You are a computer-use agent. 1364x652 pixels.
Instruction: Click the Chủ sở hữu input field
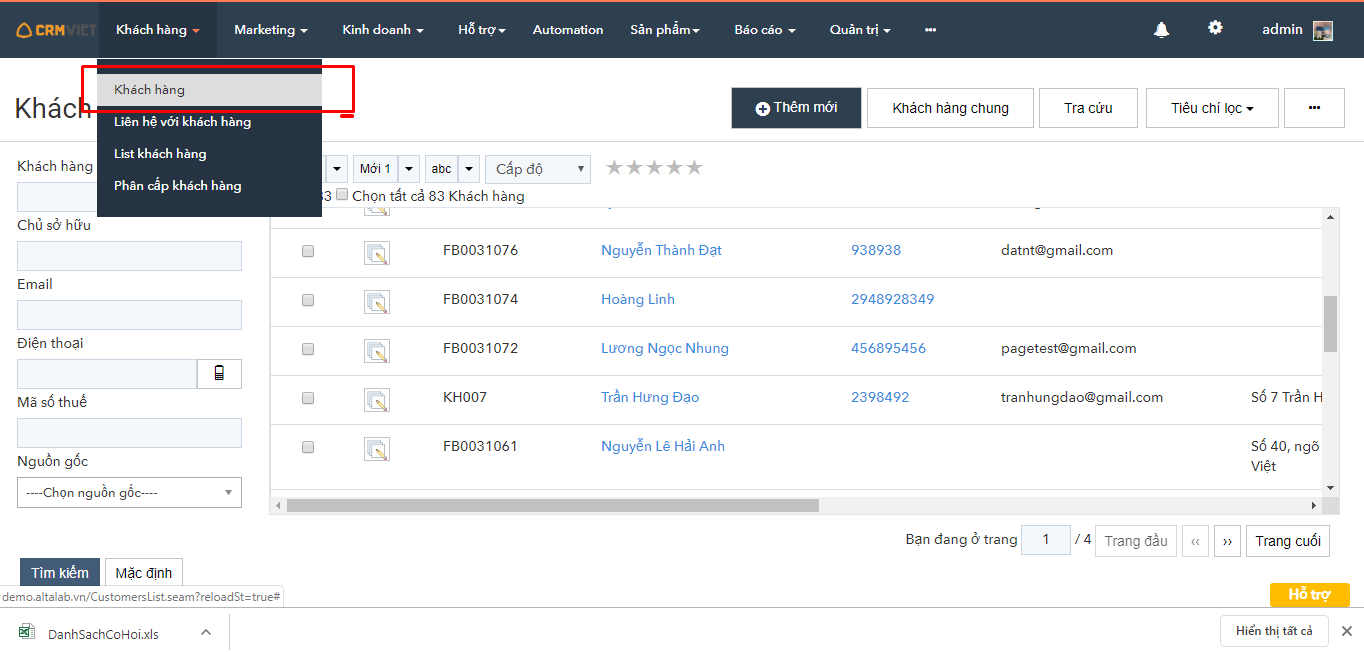click(129, 256)
